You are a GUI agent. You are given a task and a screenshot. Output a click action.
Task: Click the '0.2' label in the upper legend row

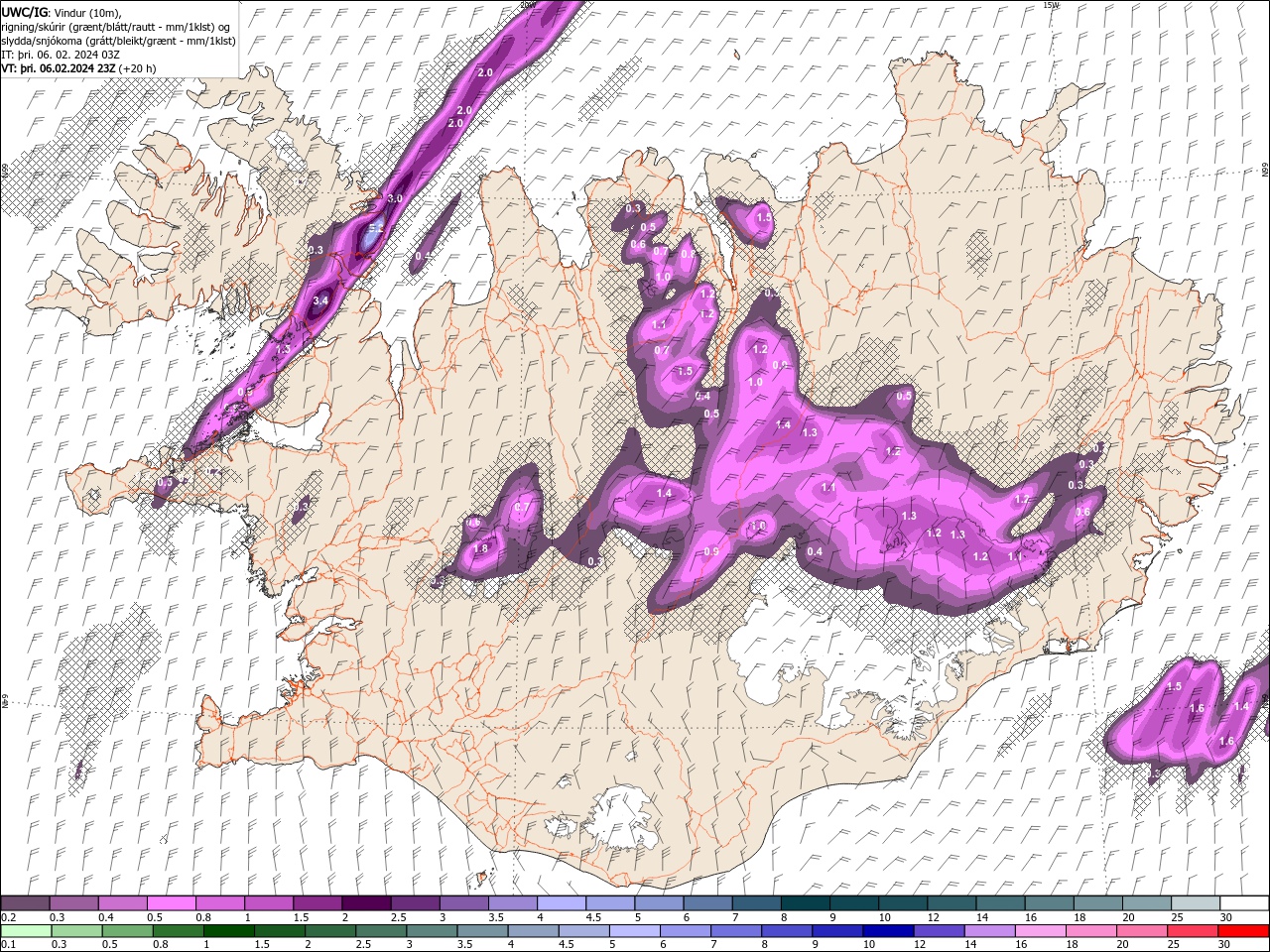click(9, 917)
